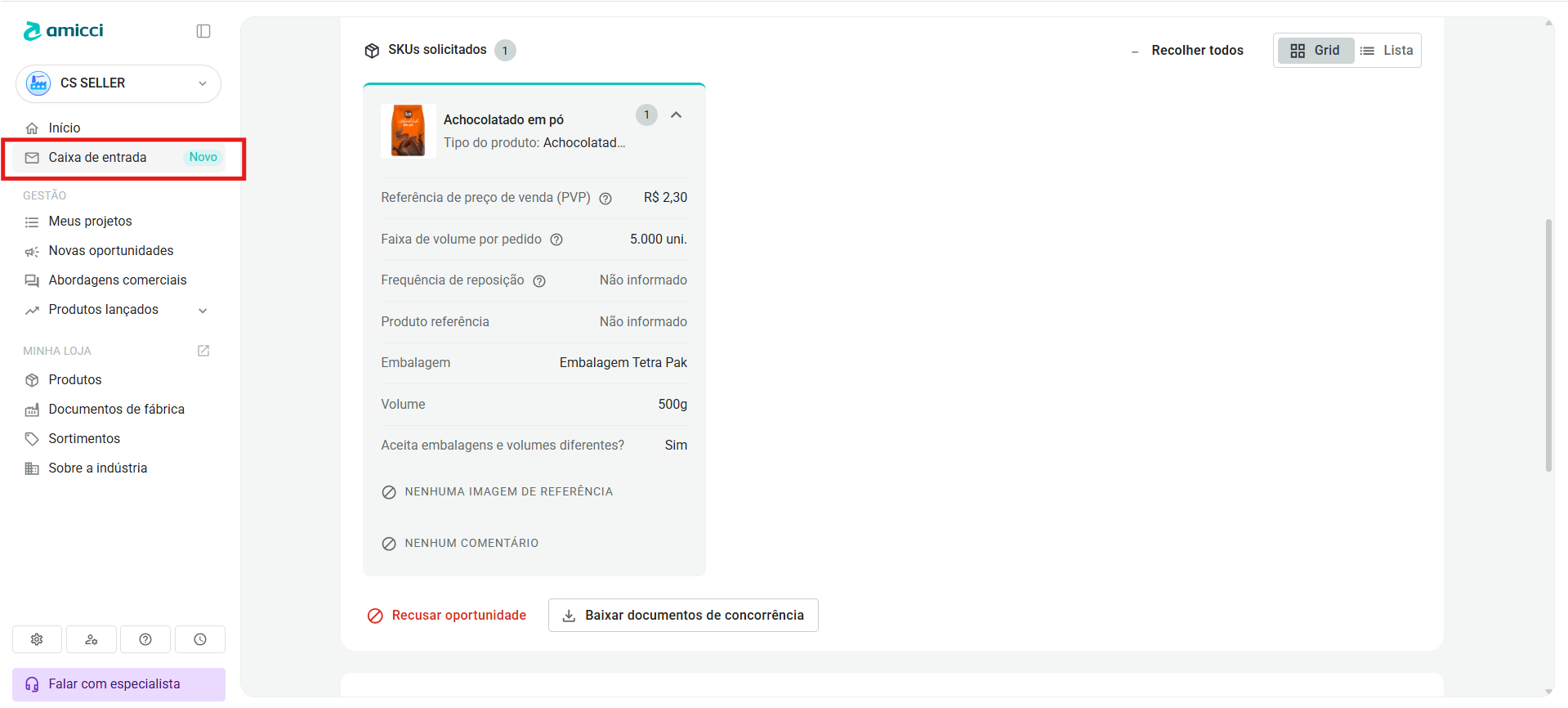Show PVP price reference help tooltip

(x=605, y=199)
